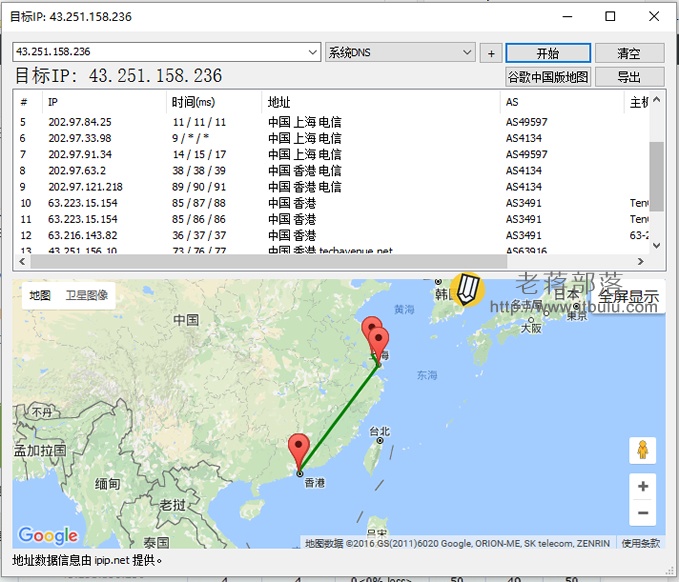Click the 香港 city label on map
679x582 pixels.
(315, 483)
